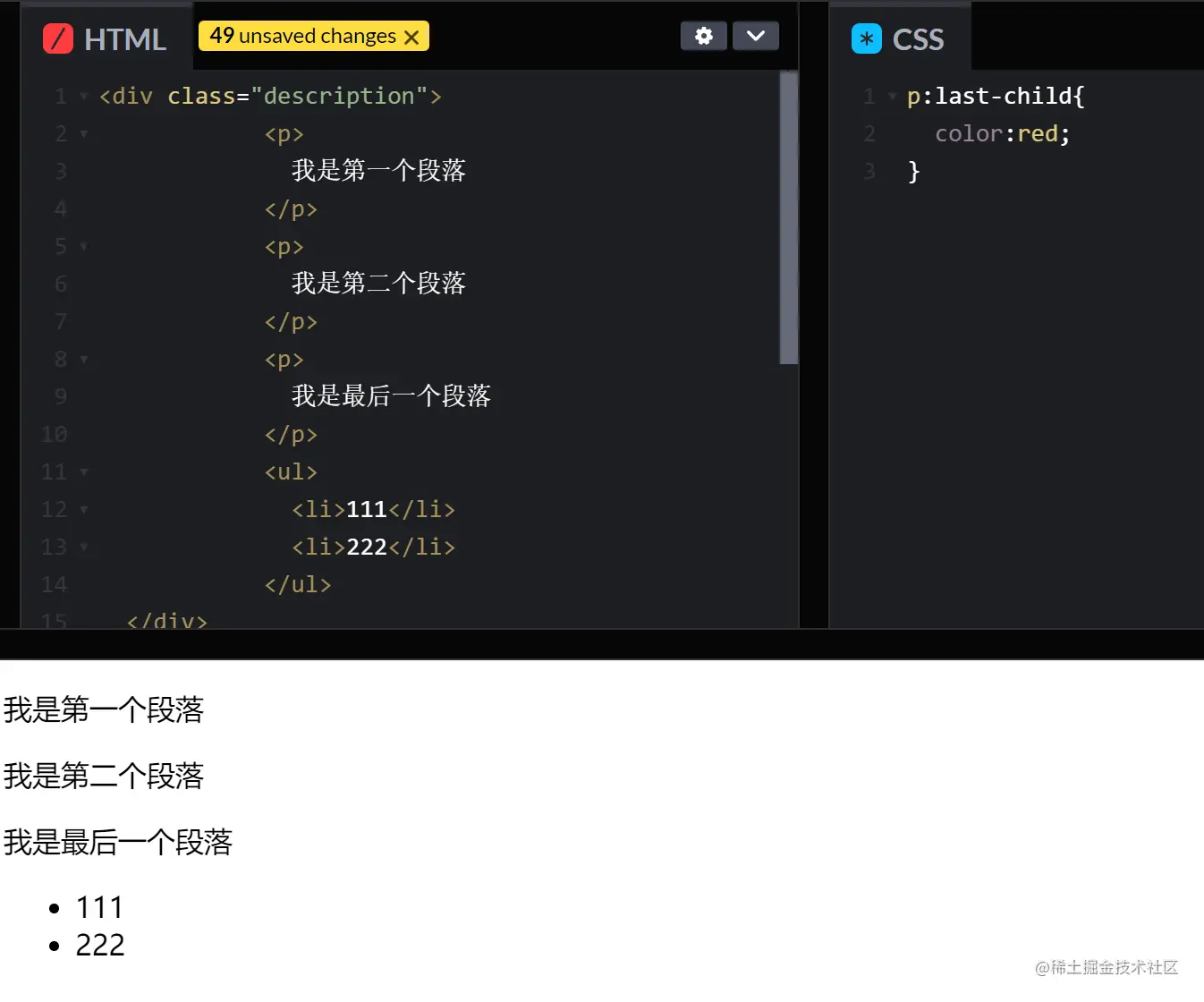Viewport: 1204px width, 1002px height.
Task: Click the code text 我是第一个段落 in editor
Action: point(378,170)
